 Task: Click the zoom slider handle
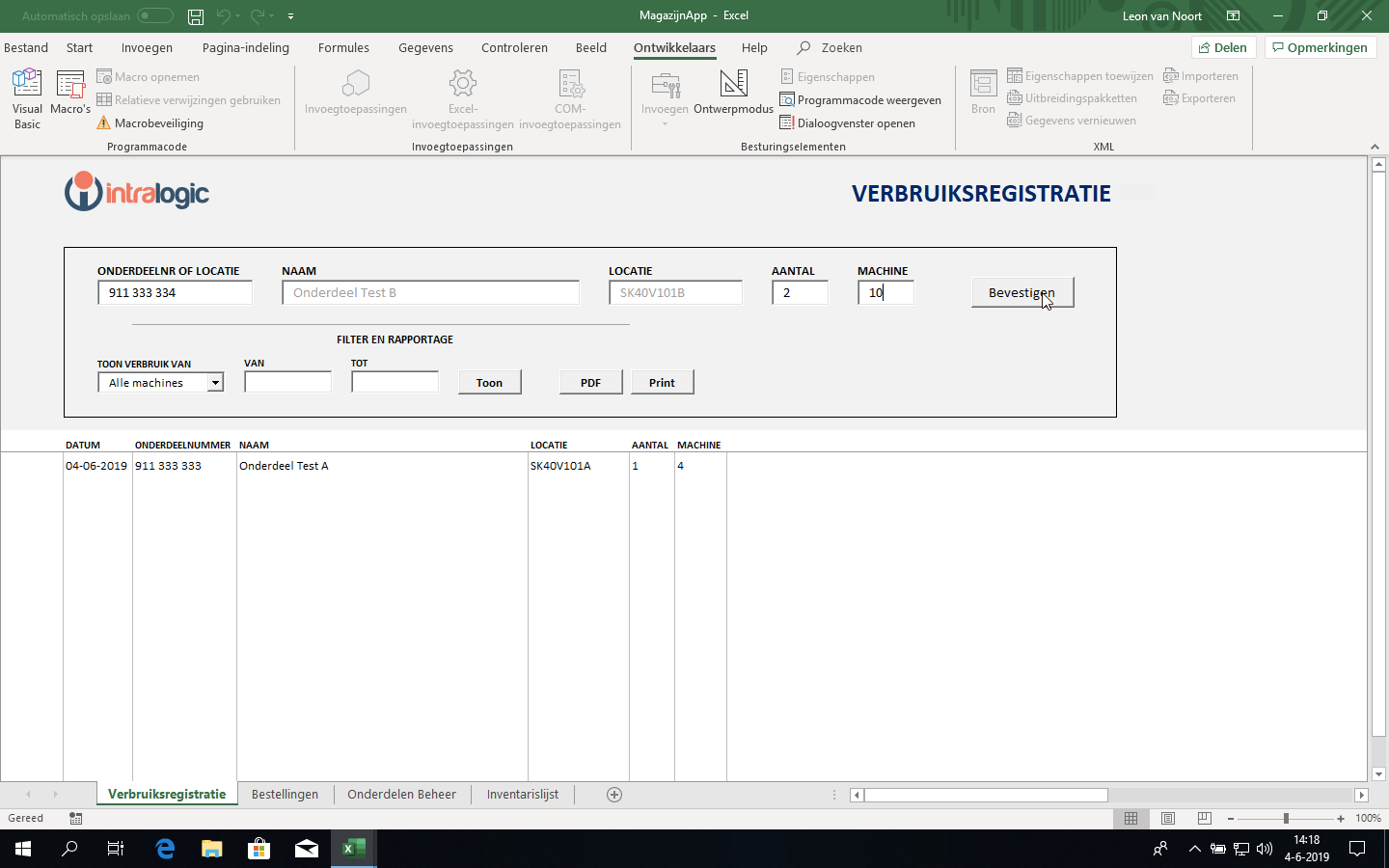[x=1286, y=818]
